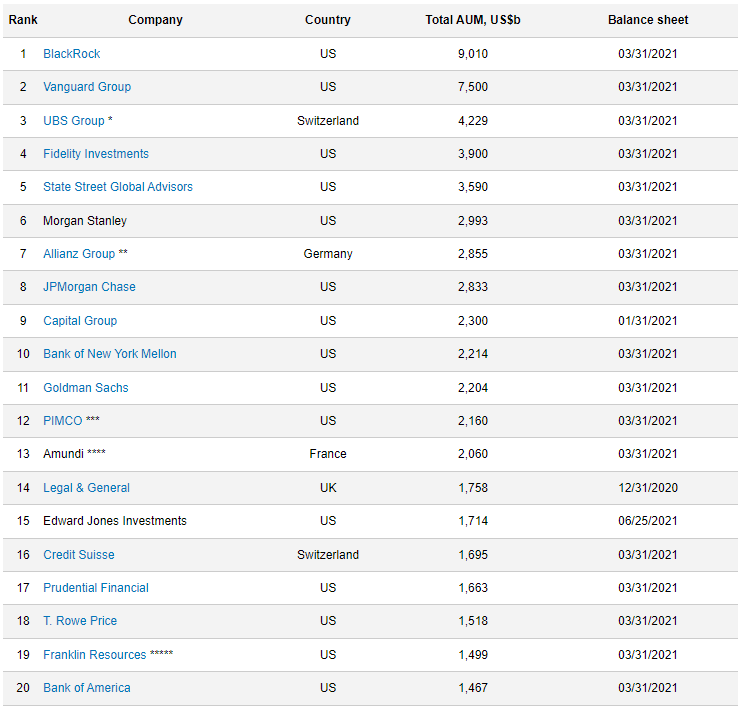Click the Country column header

(x=328, y=20)
